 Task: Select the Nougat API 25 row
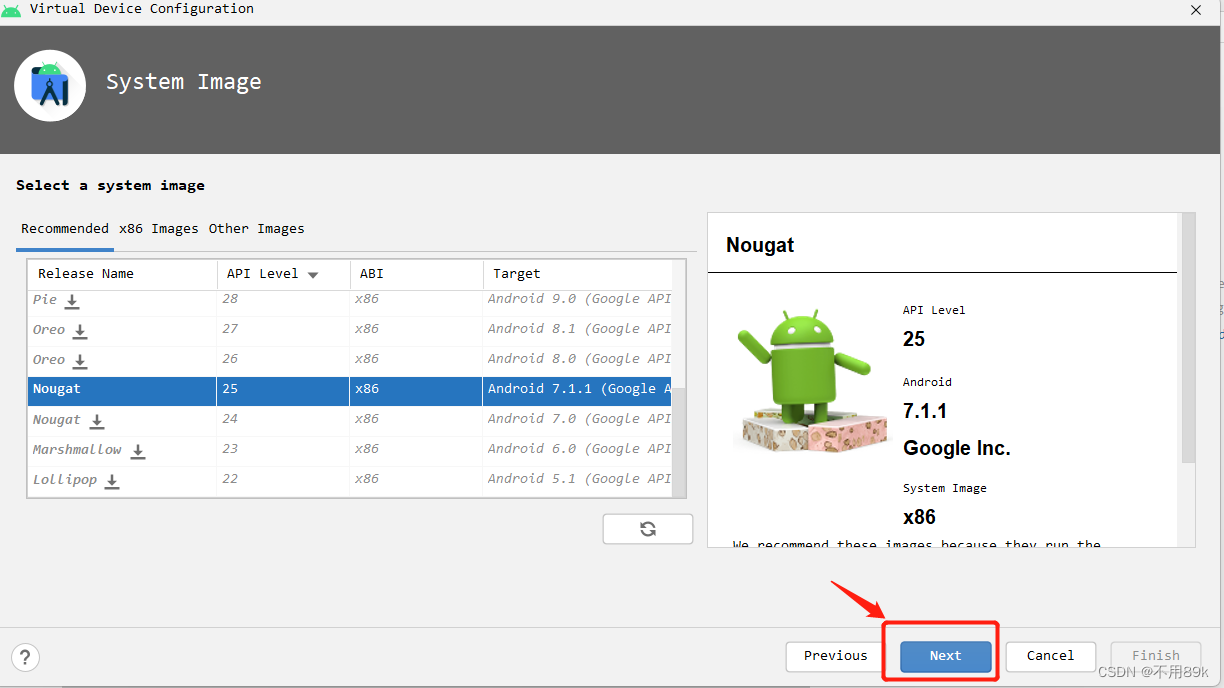[x=350, y=391]
